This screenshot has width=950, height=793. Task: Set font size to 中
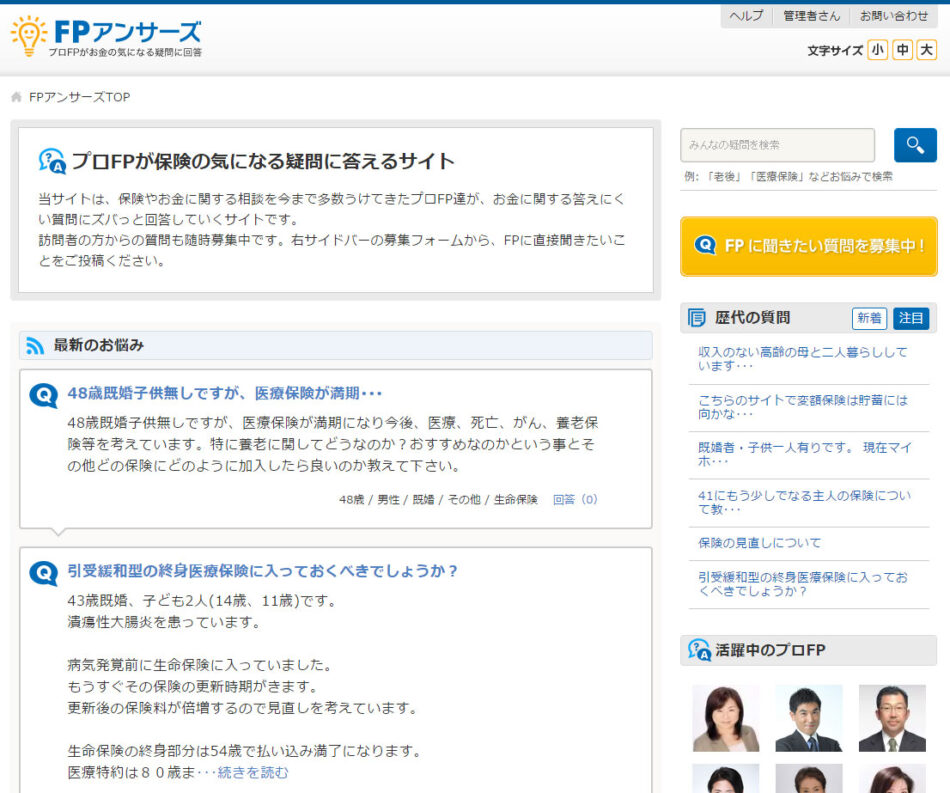(x=902, y=50)
